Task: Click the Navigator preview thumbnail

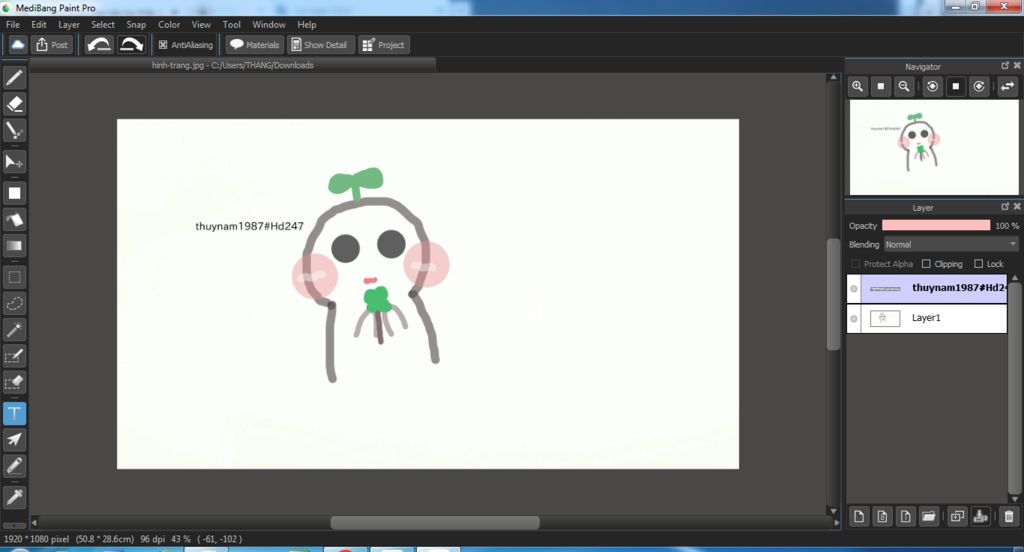Action: 934,147
